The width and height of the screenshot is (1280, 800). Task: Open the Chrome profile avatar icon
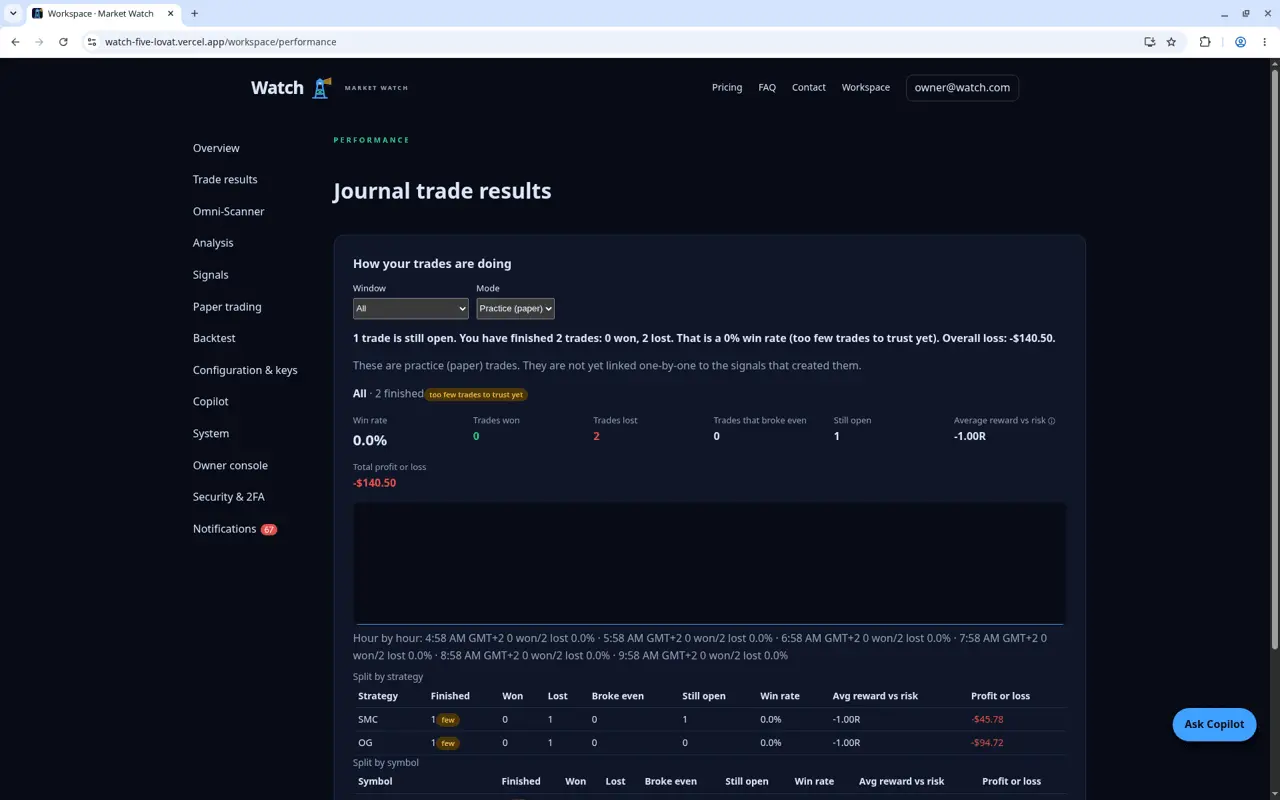1240,42
